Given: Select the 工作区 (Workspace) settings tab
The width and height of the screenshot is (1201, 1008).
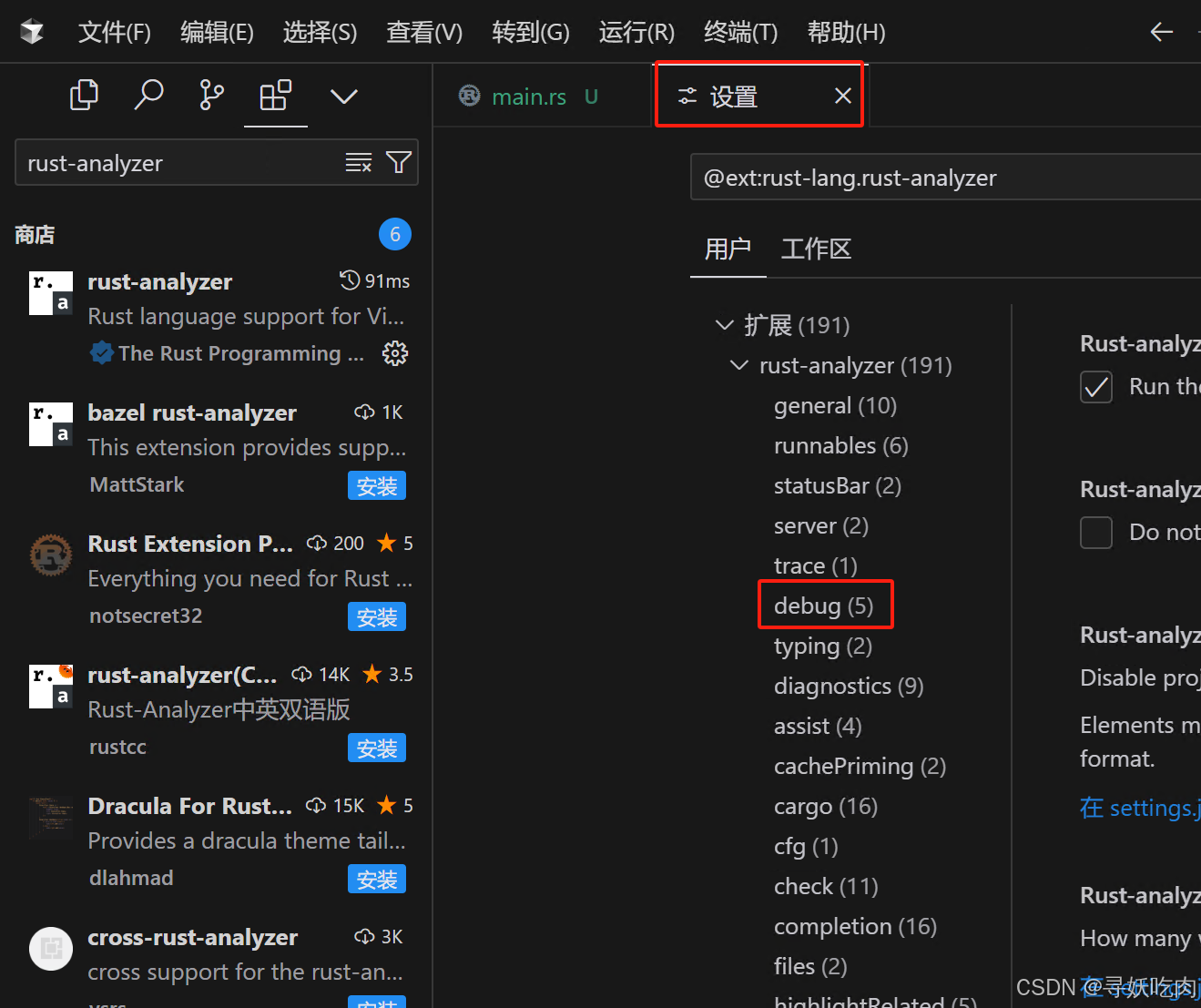Looking at the screenshot, I should (816, 249).
